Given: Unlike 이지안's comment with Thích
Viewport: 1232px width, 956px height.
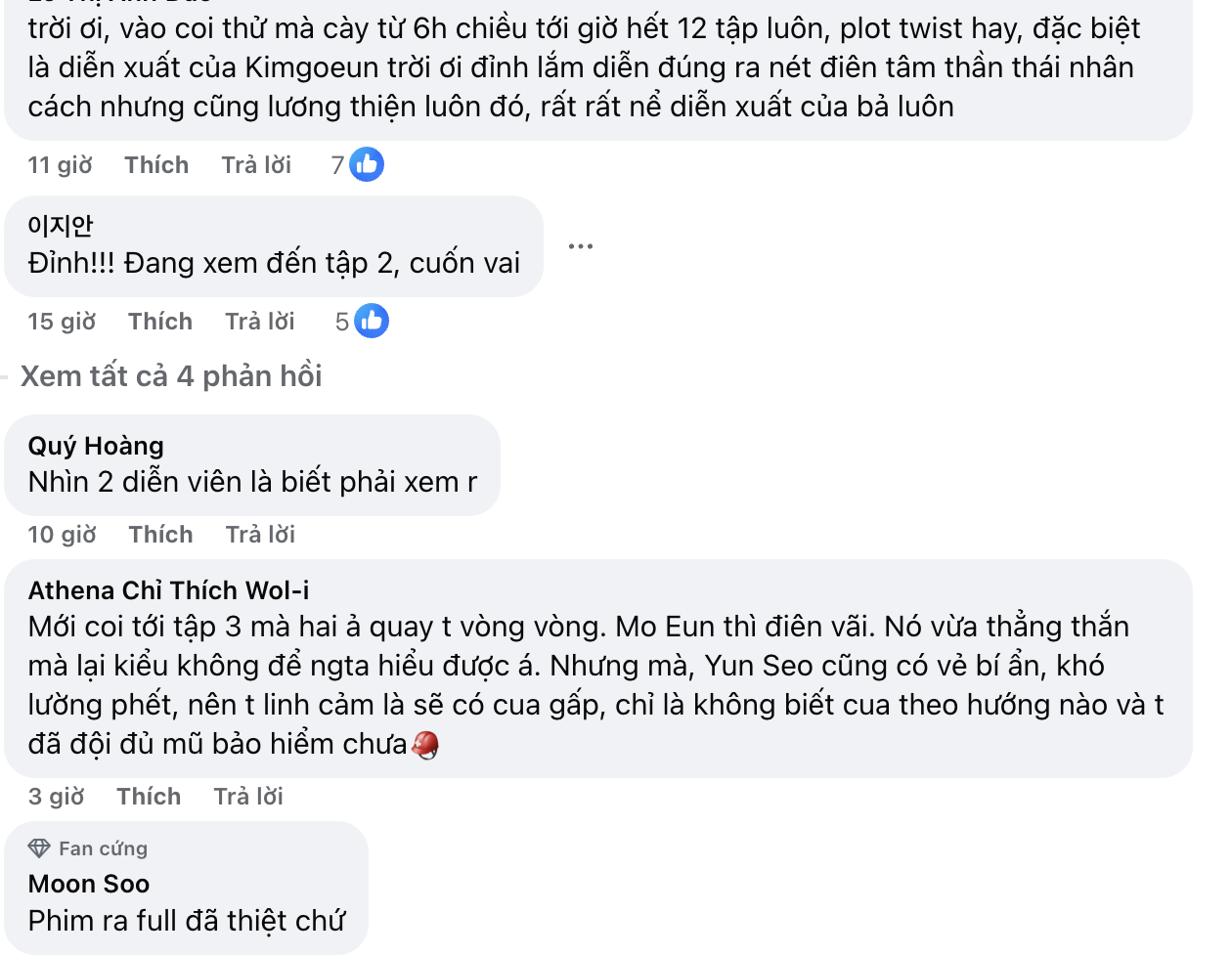Looking at the screenshot, I should tap(159, 321).
